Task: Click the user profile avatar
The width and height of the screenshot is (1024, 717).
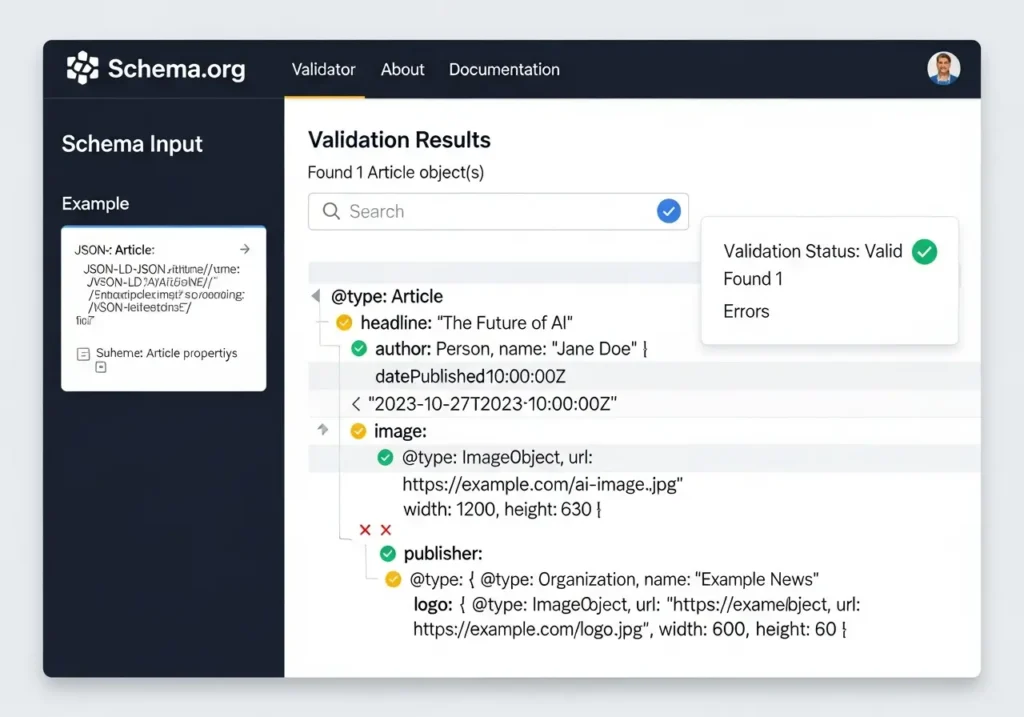Action: [x=942, y=69]
